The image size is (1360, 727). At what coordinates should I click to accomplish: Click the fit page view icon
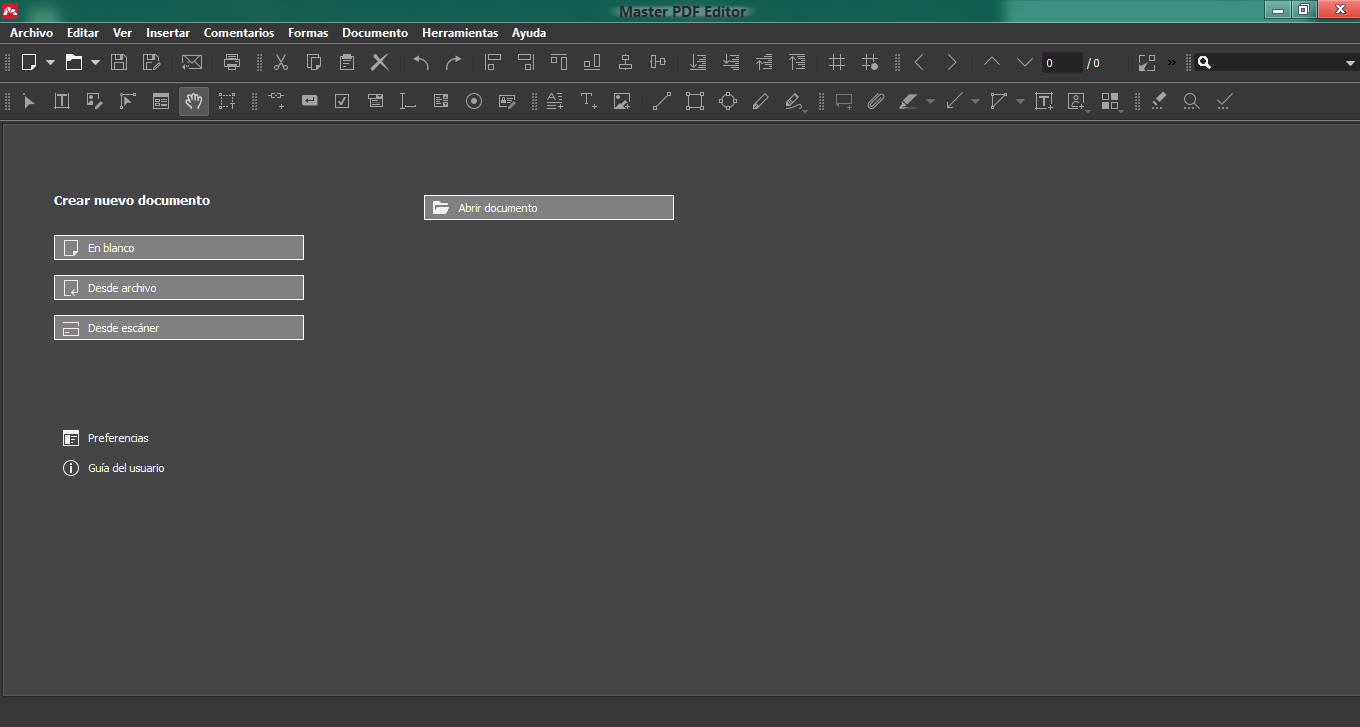[1147, 62]
